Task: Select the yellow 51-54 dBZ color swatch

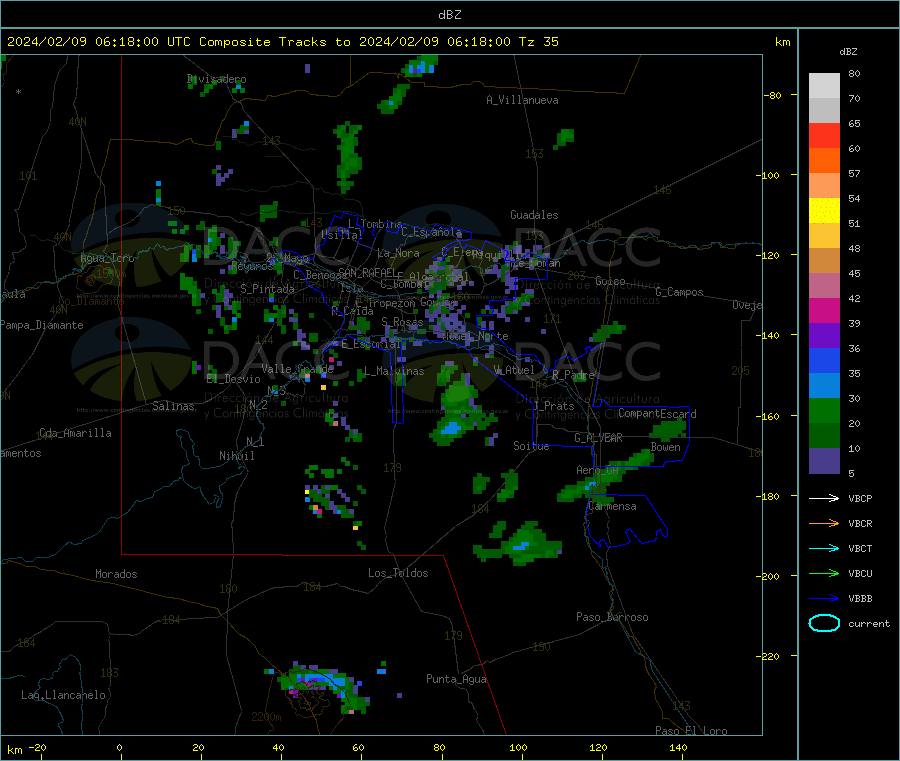Action: 824,211
